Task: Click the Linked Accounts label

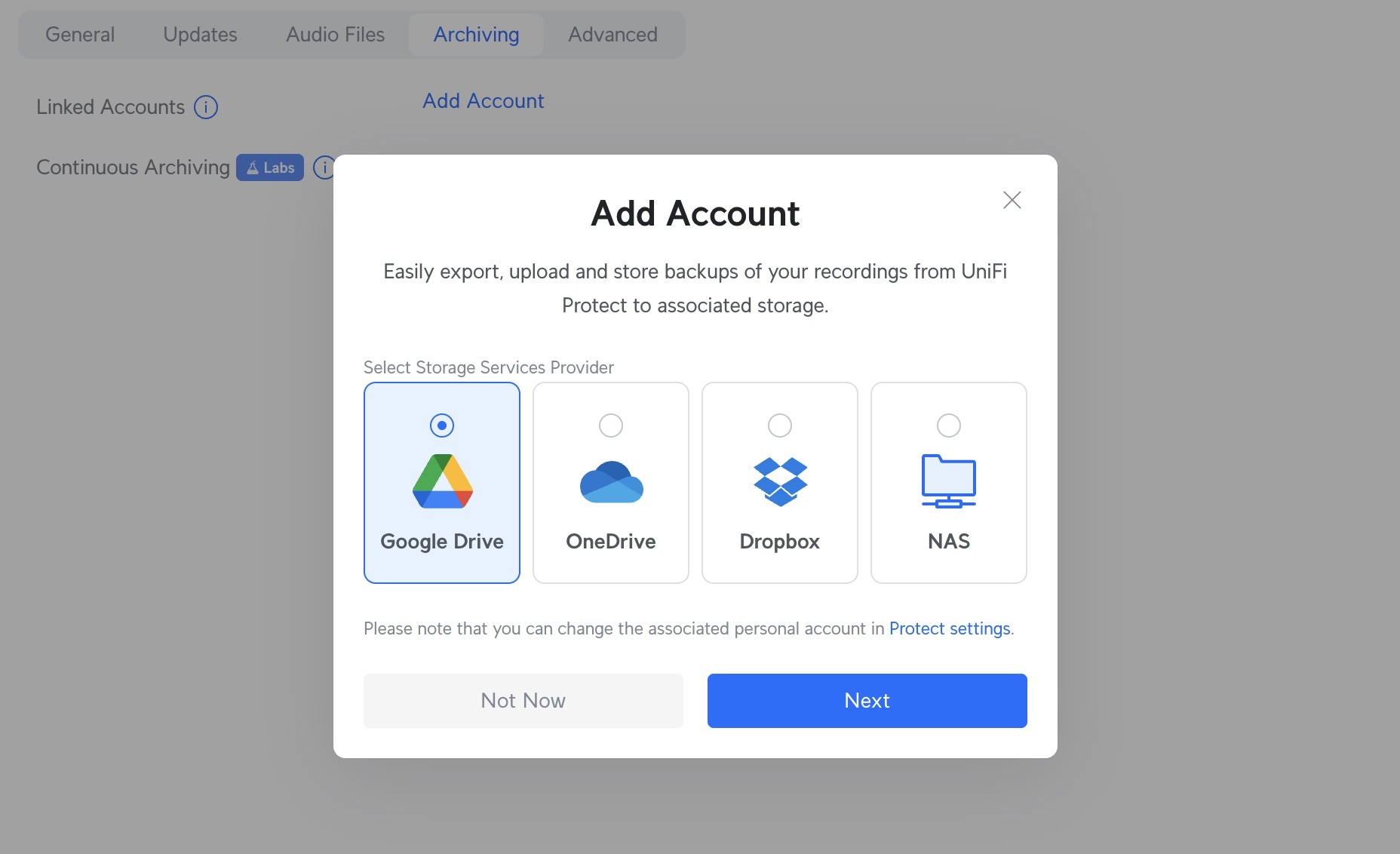Action: [x=111, y=107]
